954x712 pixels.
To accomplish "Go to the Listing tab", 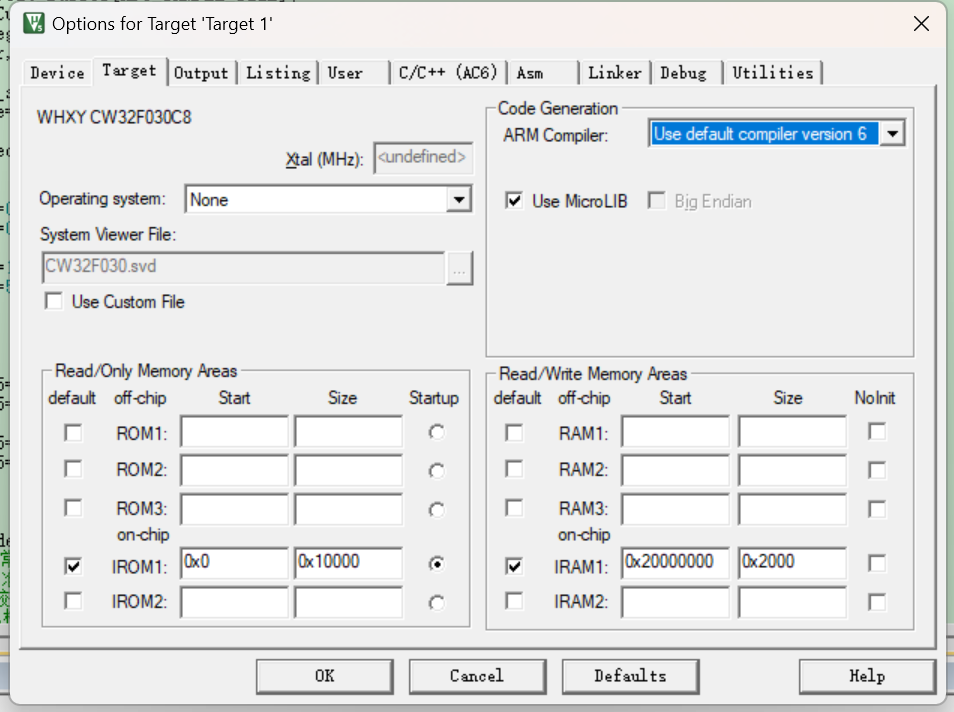I will 279,73.
